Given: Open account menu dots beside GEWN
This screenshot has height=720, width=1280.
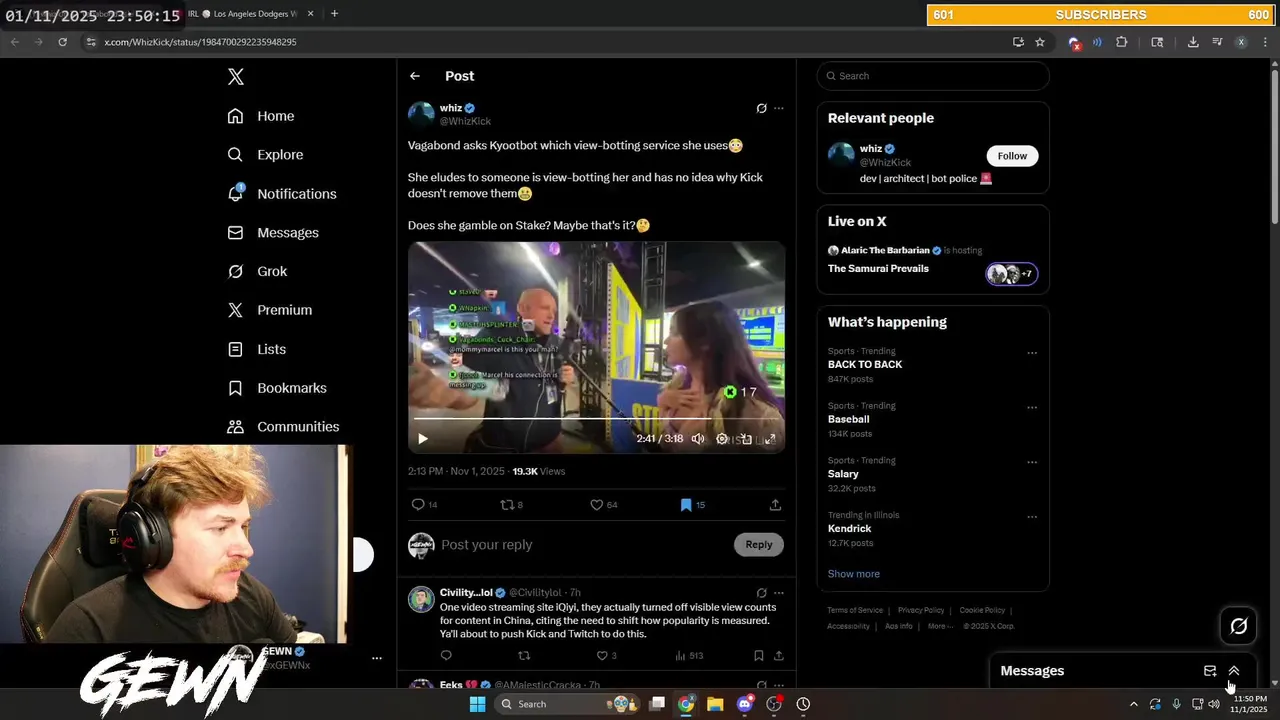Looking at the screenshot, I should 377,658.
